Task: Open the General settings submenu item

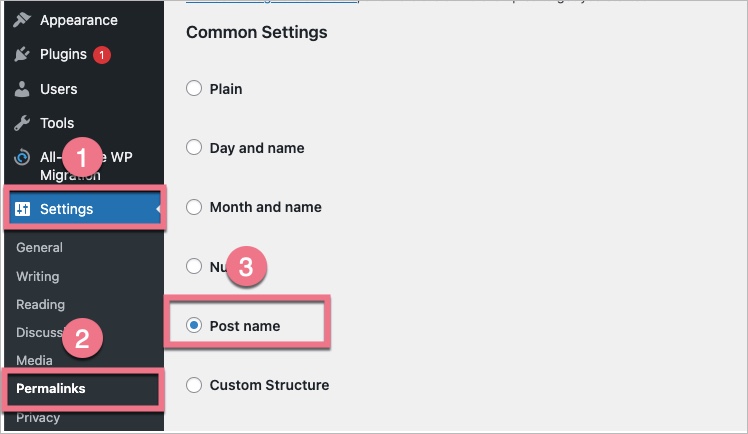Action: (39, 248)
